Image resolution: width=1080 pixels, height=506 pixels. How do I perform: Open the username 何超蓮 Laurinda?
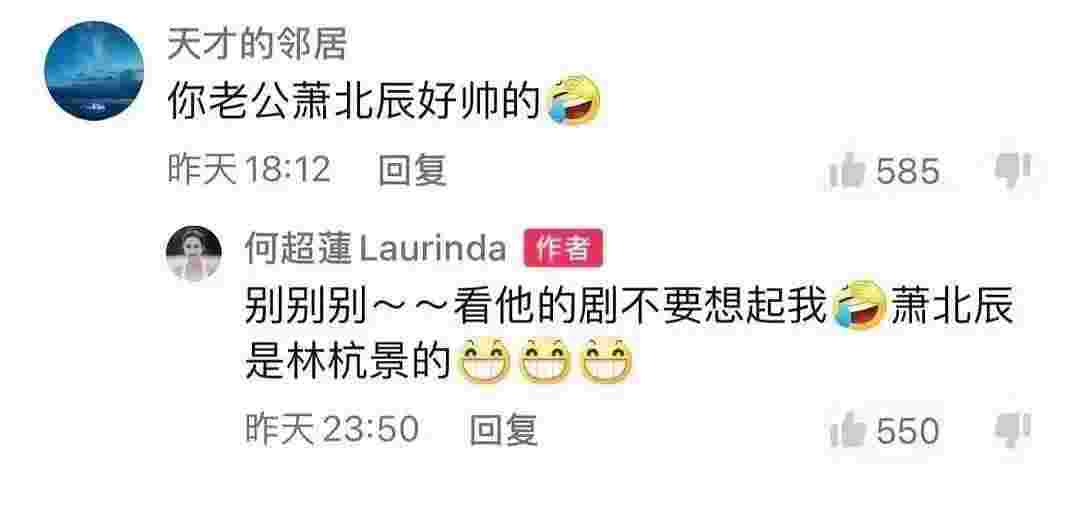coord(375,250)
